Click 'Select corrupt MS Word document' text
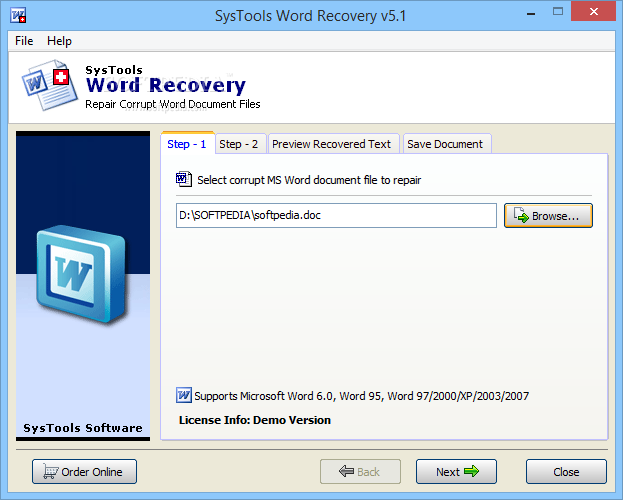Image resolution: width=623 pixels, height=500 pixels. [x=309, y=180]
